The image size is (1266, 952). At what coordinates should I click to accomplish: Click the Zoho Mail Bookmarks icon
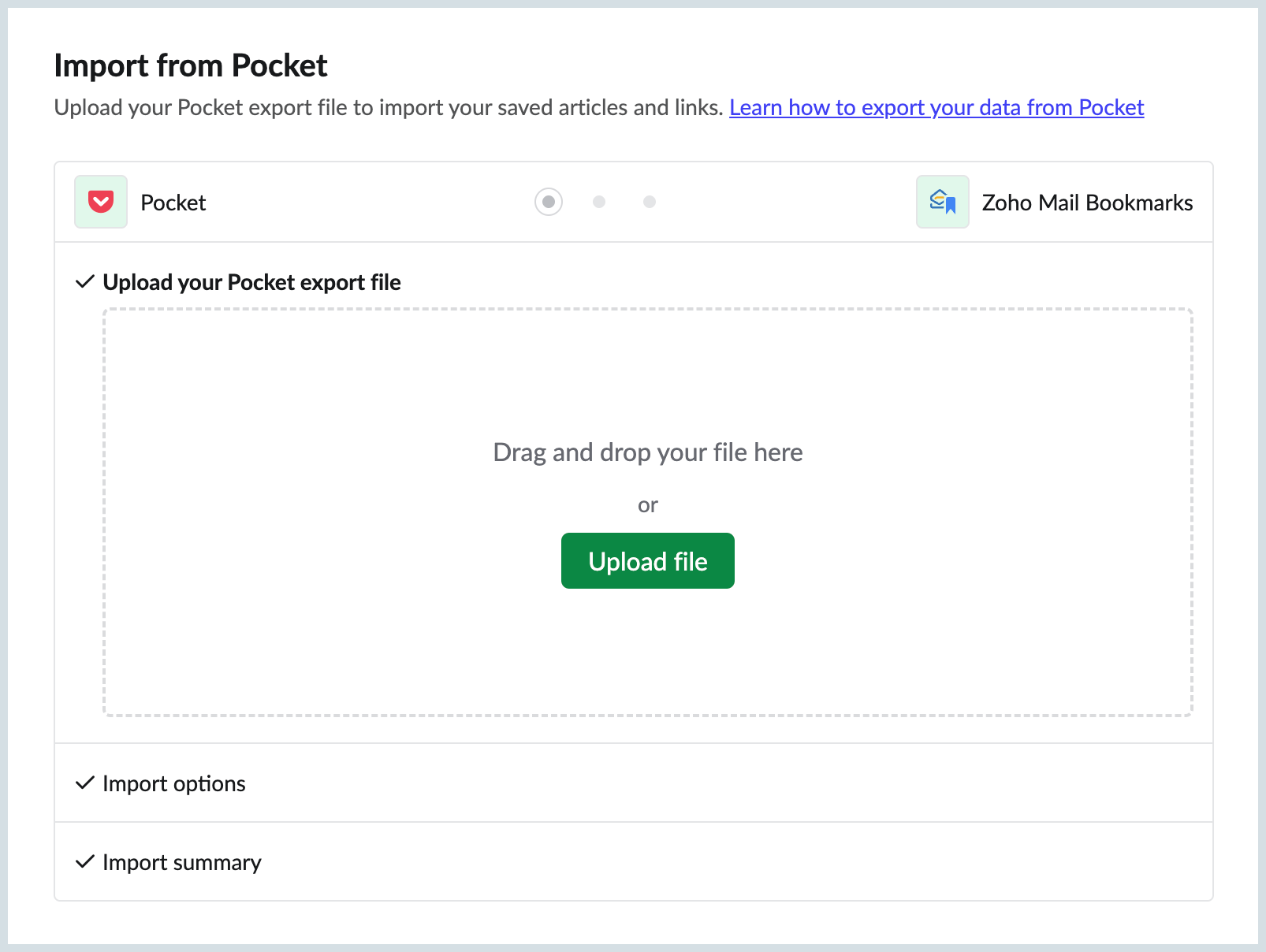tap(942, 202)
